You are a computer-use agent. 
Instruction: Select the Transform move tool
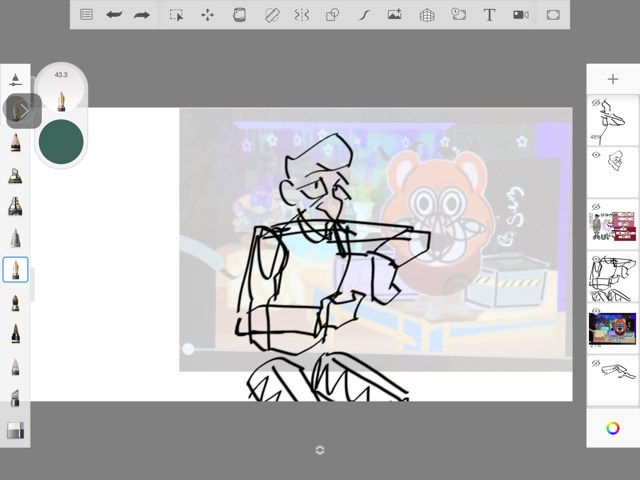[207, 15]
